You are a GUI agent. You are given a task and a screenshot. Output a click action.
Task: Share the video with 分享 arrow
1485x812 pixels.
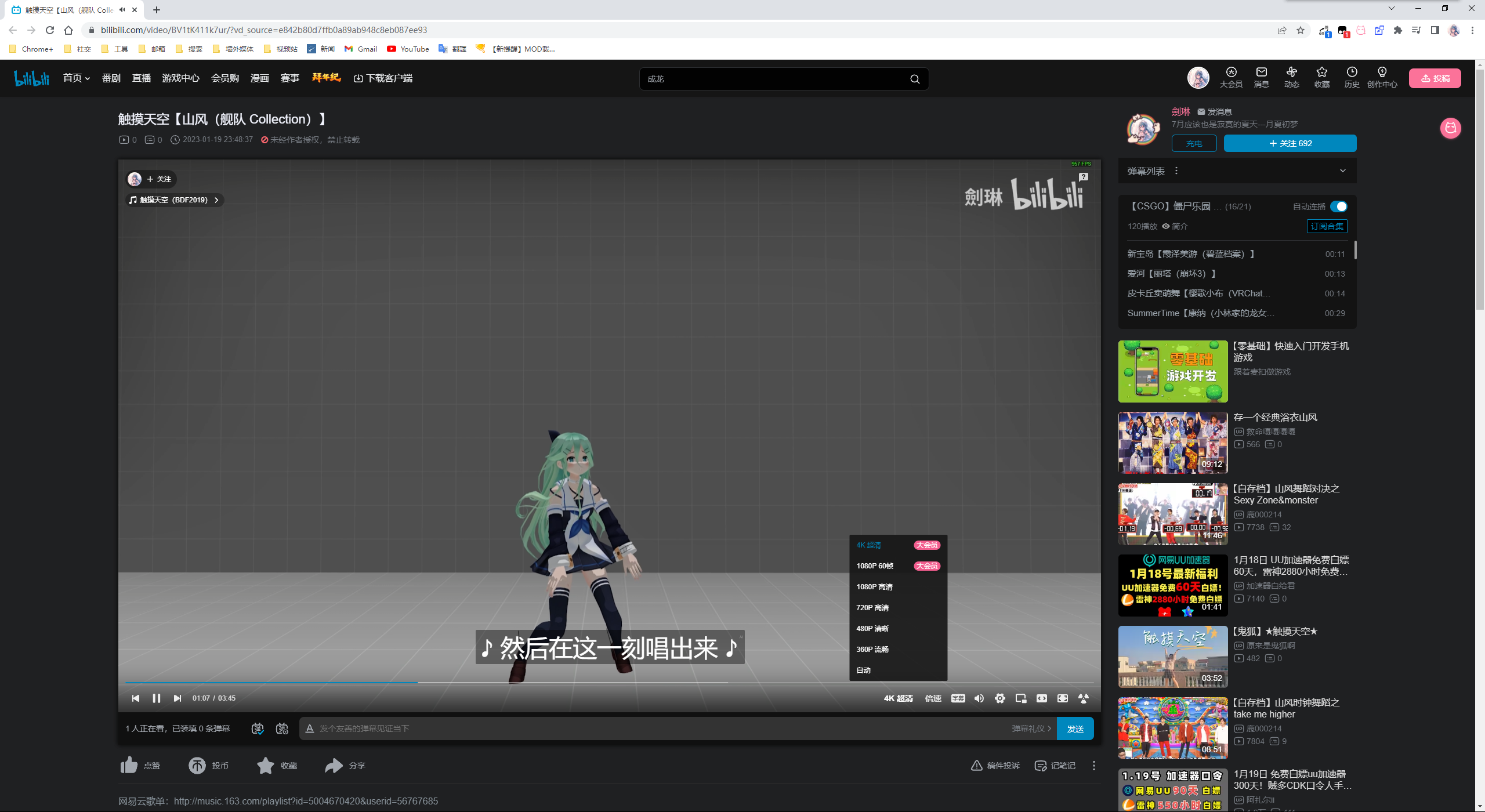coord(334,766)
